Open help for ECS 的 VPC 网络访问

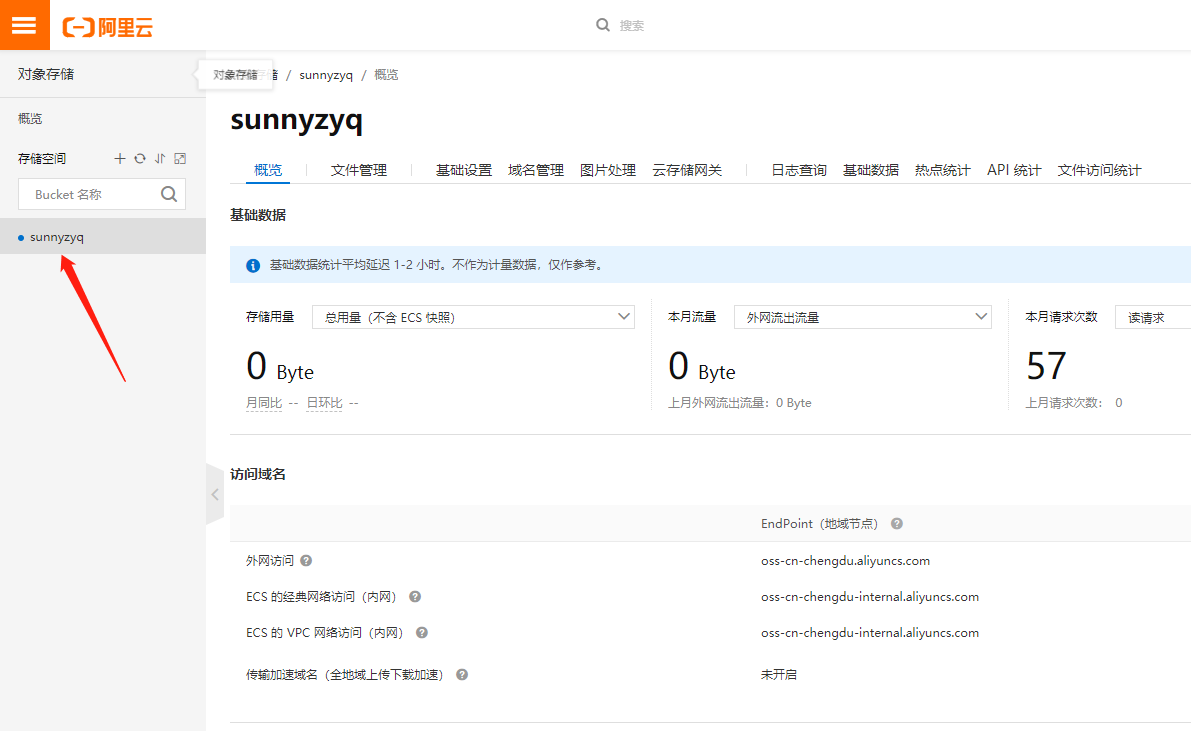(x=422, y=633)
